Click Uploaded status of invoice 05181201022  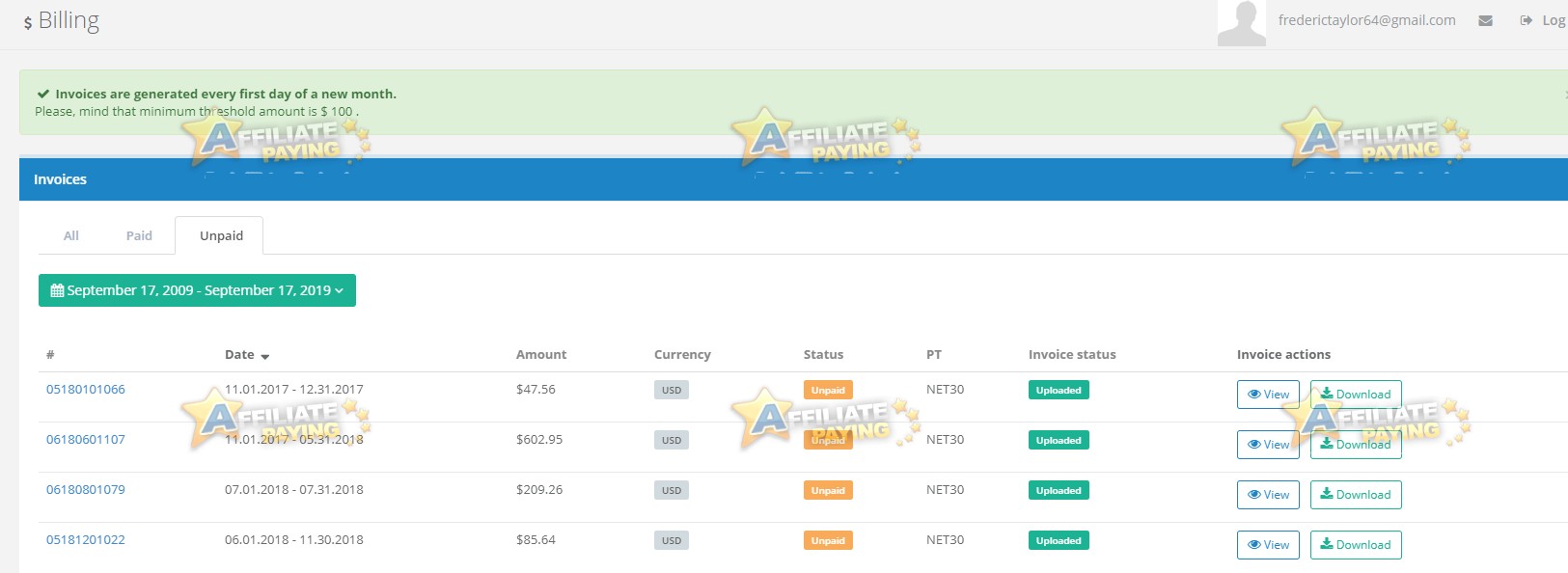[x=1059, y=541]
